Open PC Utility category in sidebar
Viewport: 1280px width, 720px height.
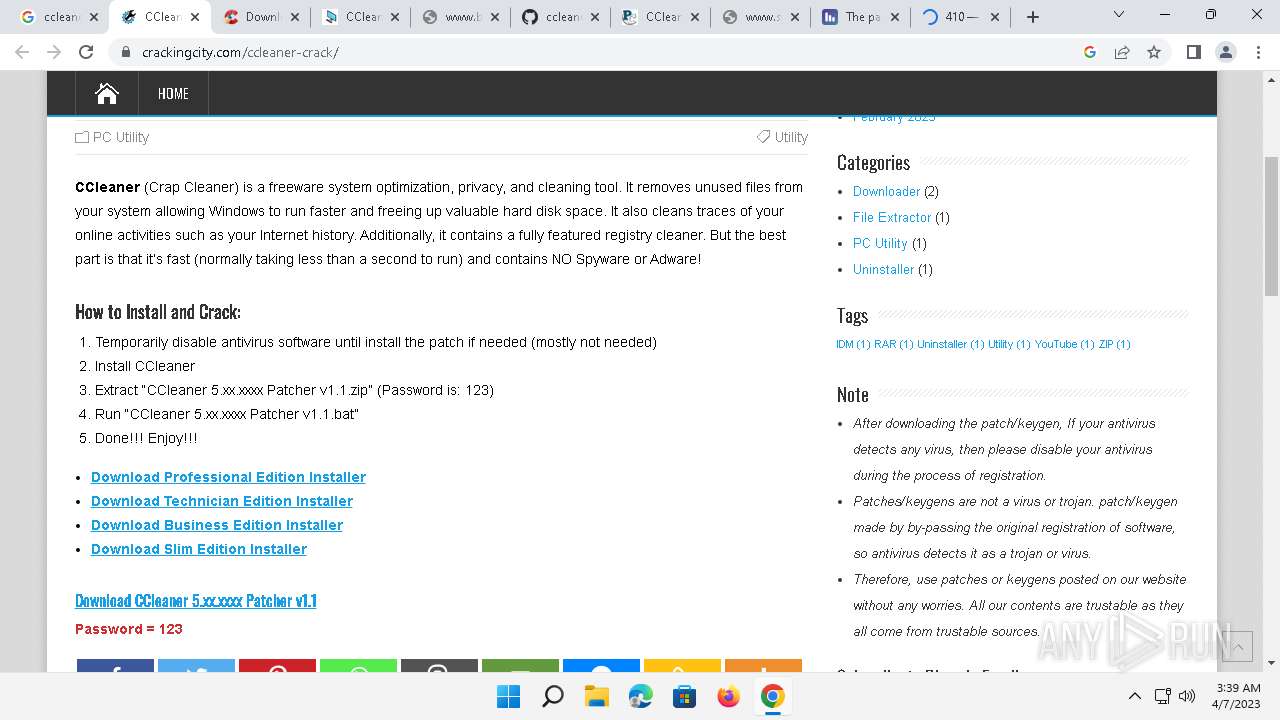[x=880, y=243]
